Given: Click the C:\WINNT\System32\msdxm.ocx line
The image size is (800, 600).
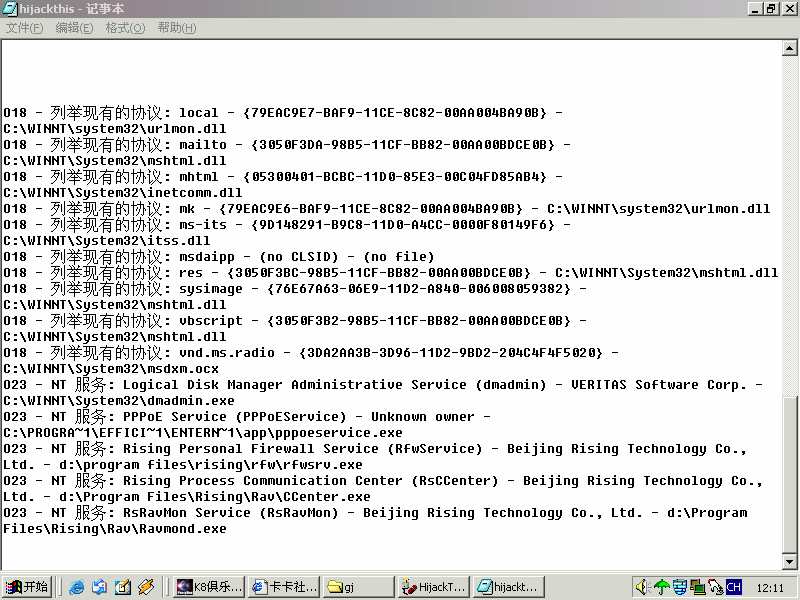Looking at the screenshot, I should 111,369.
